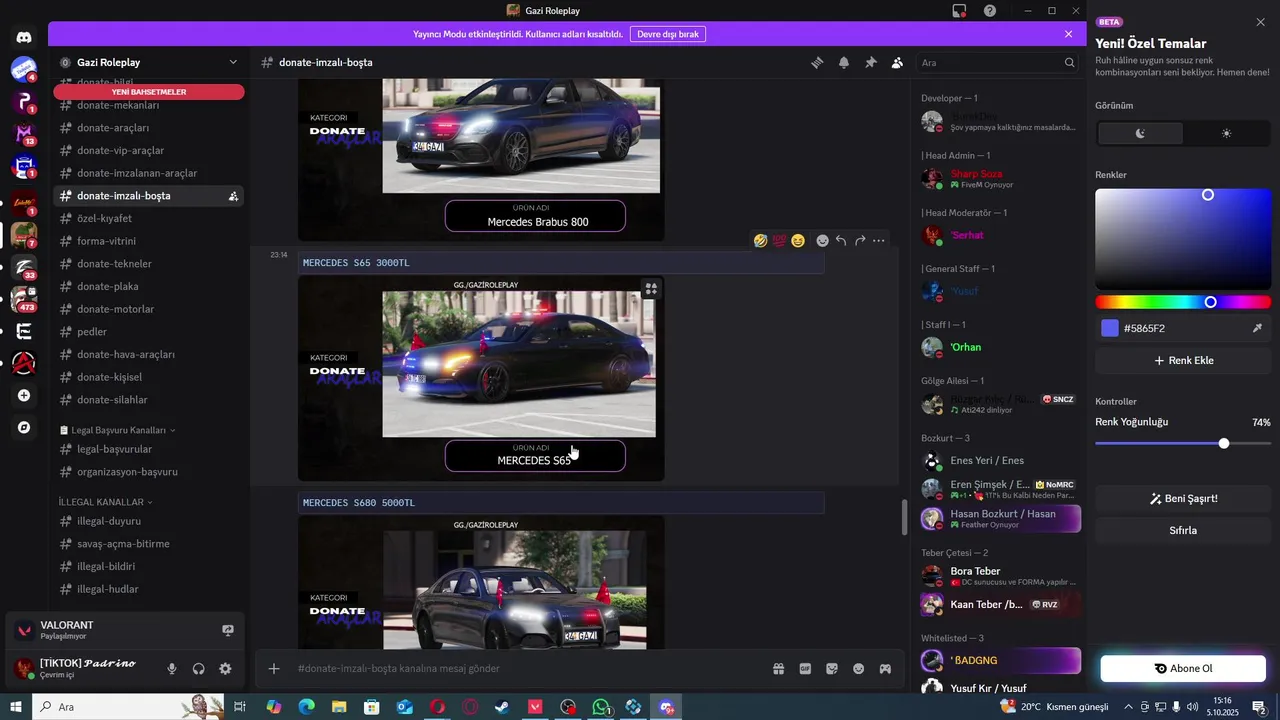This screenshot has width=1280, height=720.
Task: Toggle the member list icon
Action: coord(898,62)
